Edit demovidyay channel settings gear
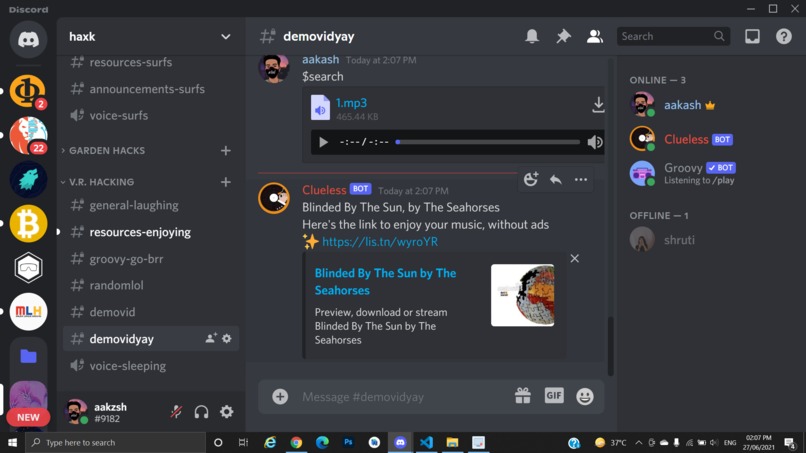 click(x=227, y=338)
